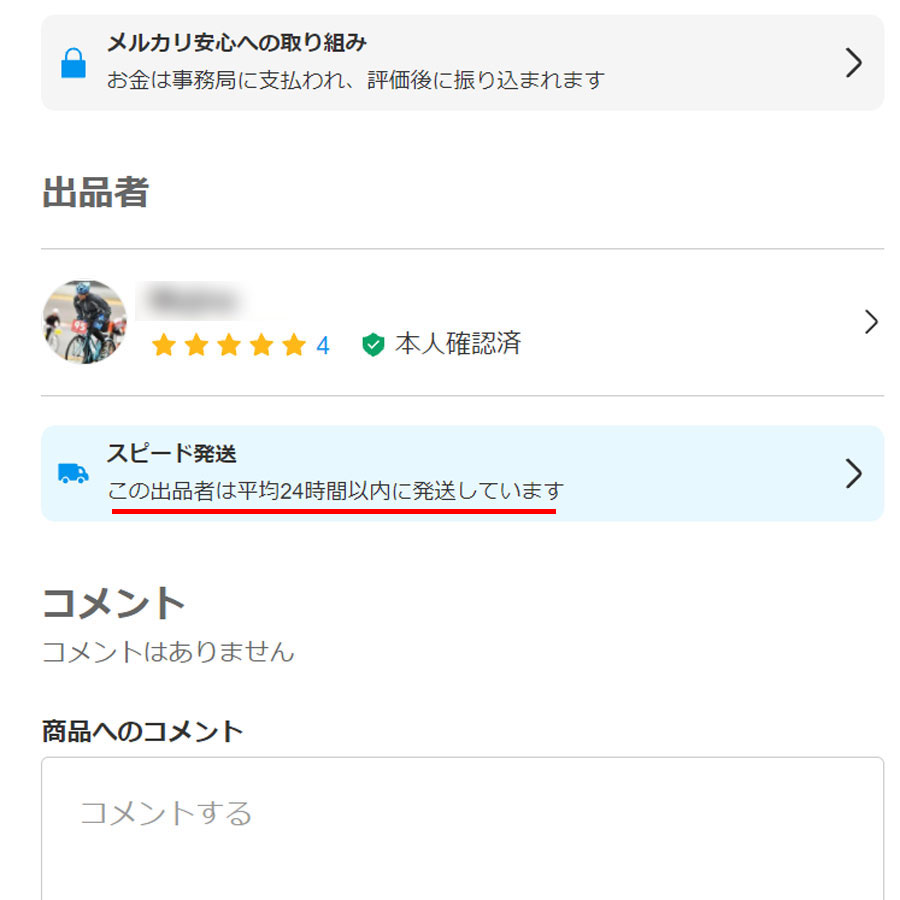900x900 pixels.
Task: Expand the スピード発送 chevron arrow
Action: point(854,474)
